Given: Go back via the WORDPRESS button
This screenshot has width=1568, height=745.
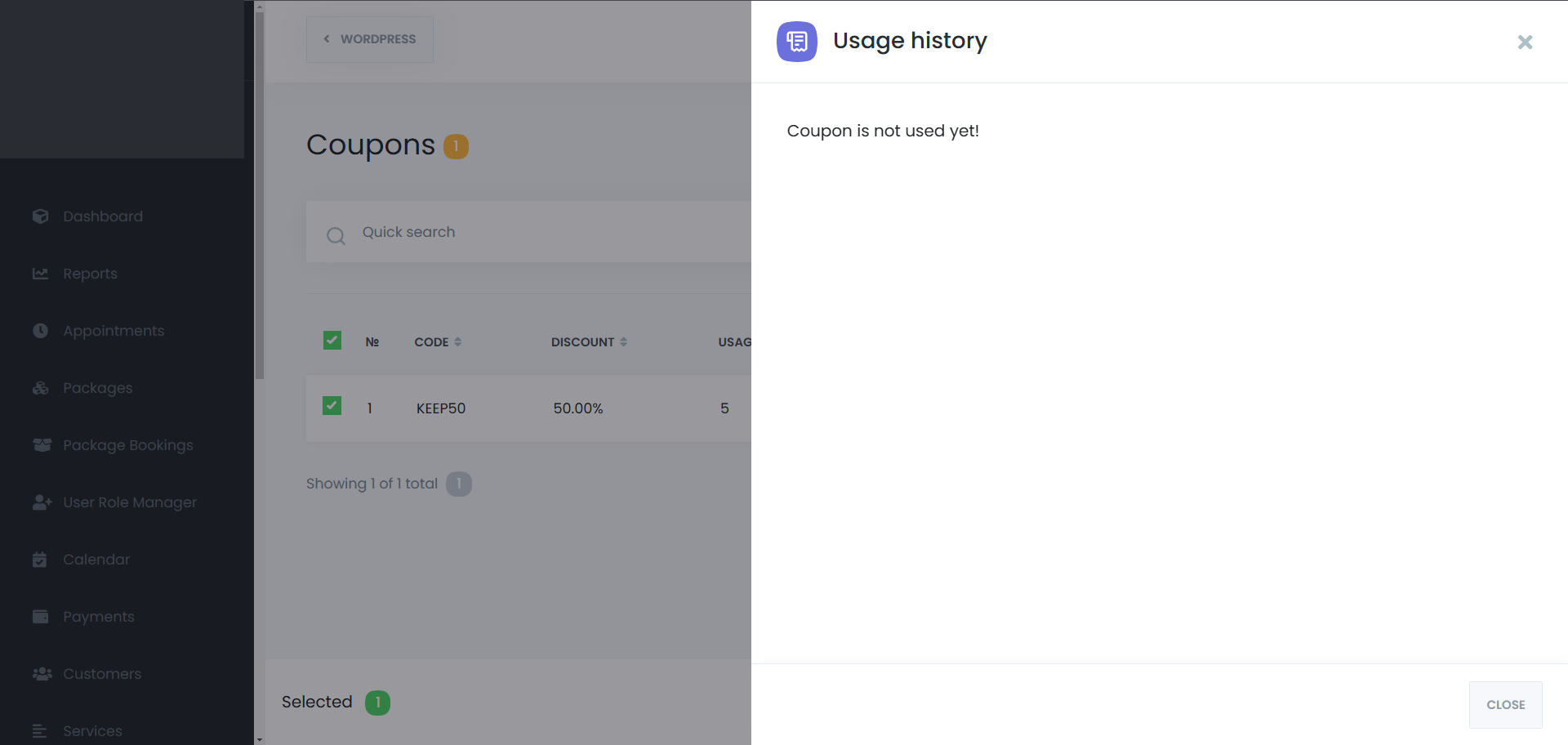Looking at the screenshot, I should (x=370, y=39).
